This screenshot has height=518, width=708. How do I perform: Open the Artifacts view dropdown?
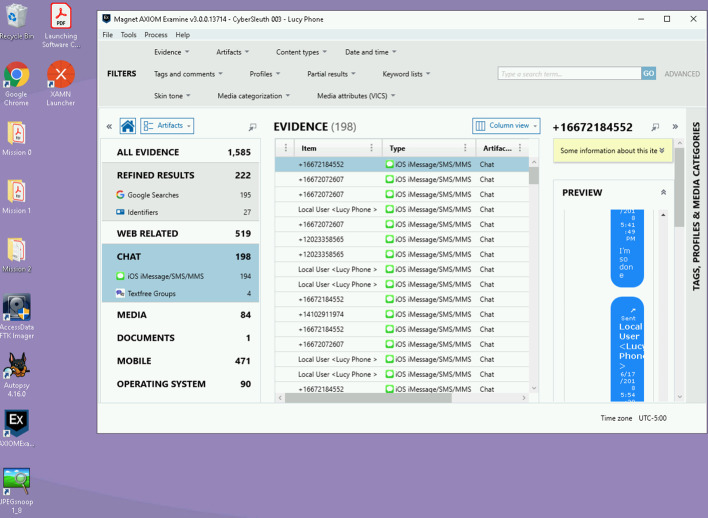point(167,126)
